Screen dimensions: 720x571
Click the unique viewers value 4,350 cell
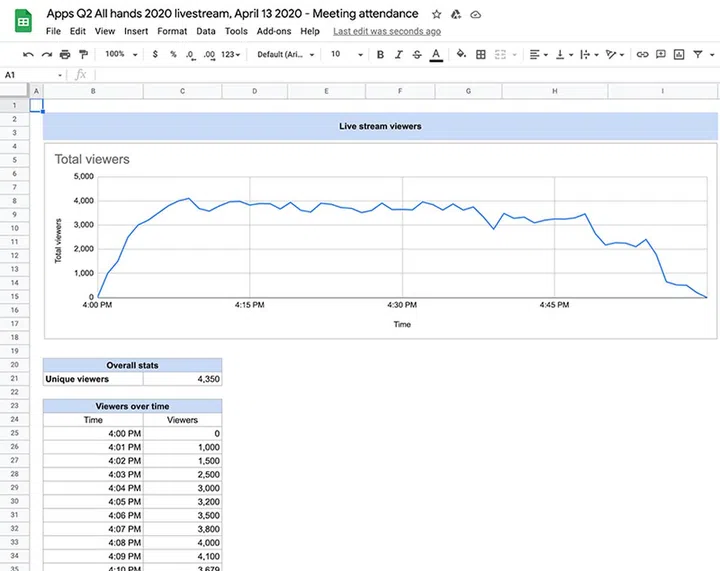tap(182, 379)
